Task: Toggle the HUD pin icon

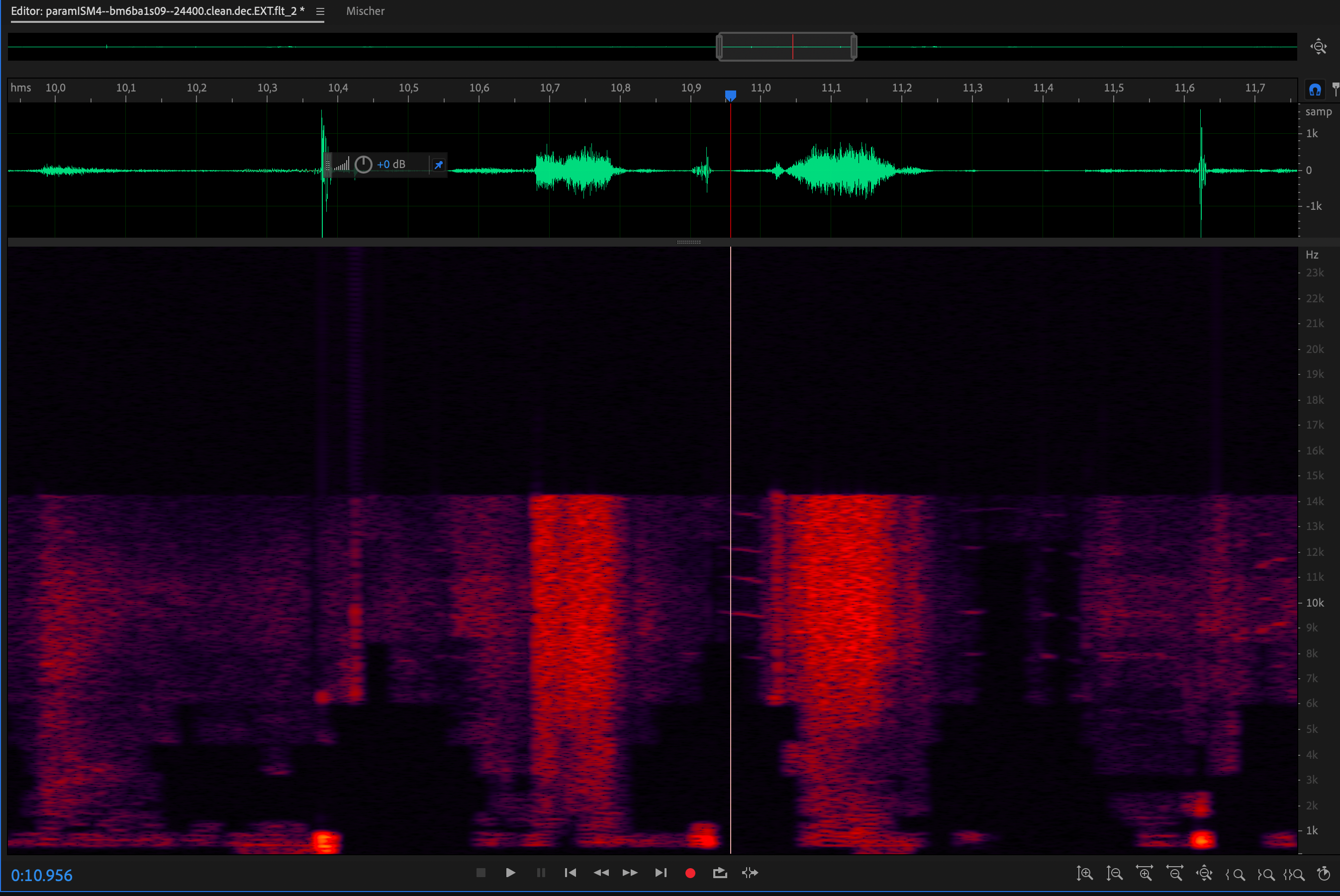Action: click(x=439, y=165)
